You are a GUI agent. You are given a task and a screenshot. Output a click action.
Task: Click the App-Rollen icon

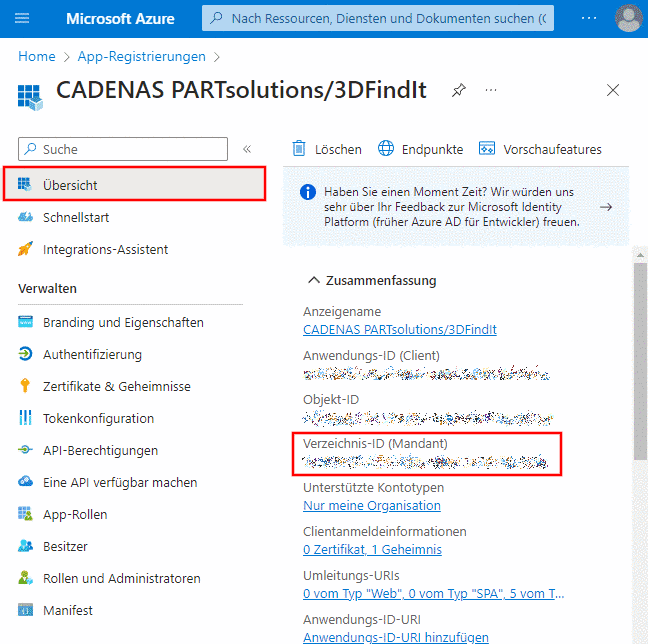pos(25,513)
